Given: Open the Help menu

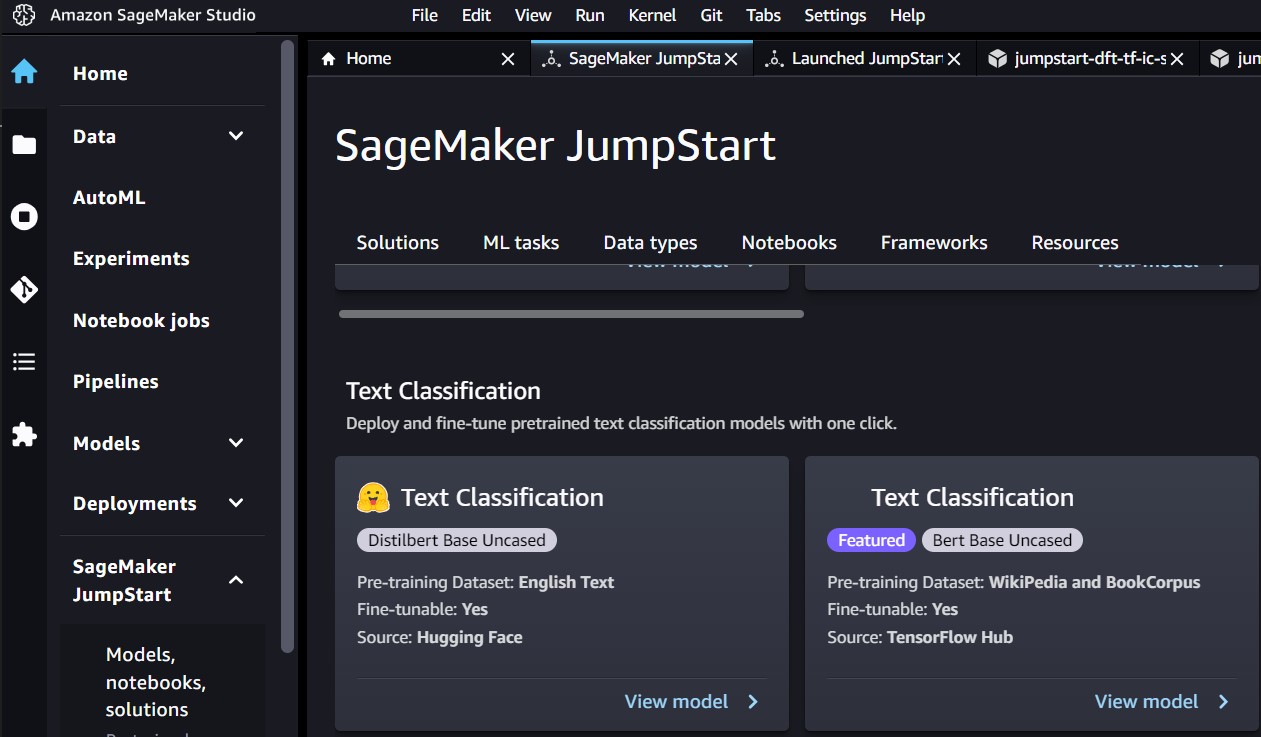Looking at the screenshot, I should [x=908, y=15].
